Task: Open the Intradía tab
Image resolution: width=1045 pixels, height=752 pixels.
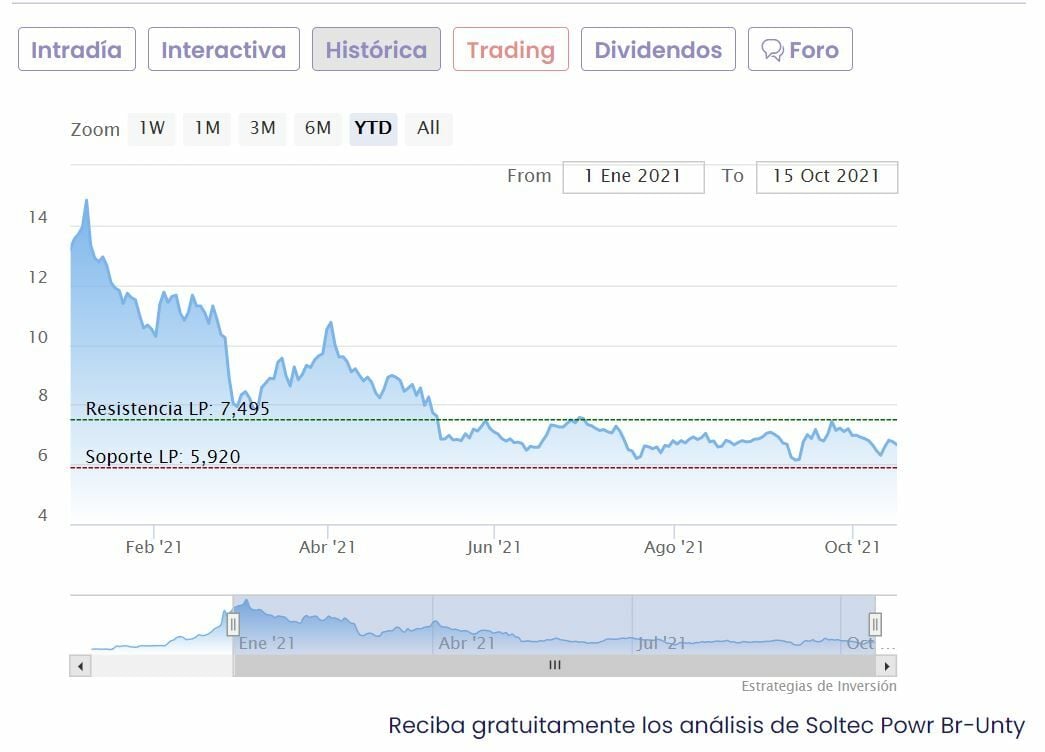Action: pyautogui.click(x=76, y=50)
